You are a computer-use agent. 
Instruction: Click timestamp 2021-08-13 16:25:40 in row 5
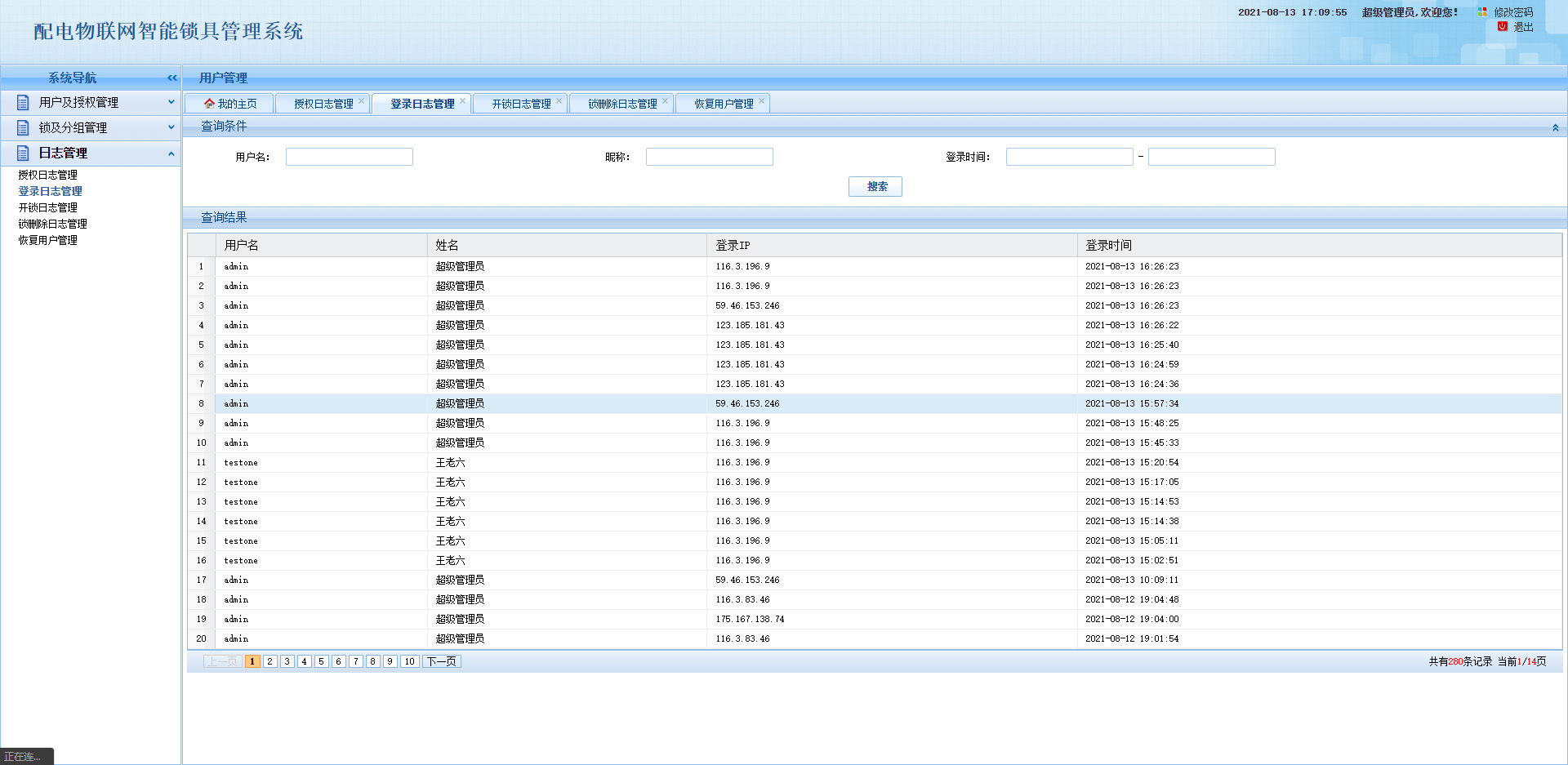click(x=1132, y=345)
